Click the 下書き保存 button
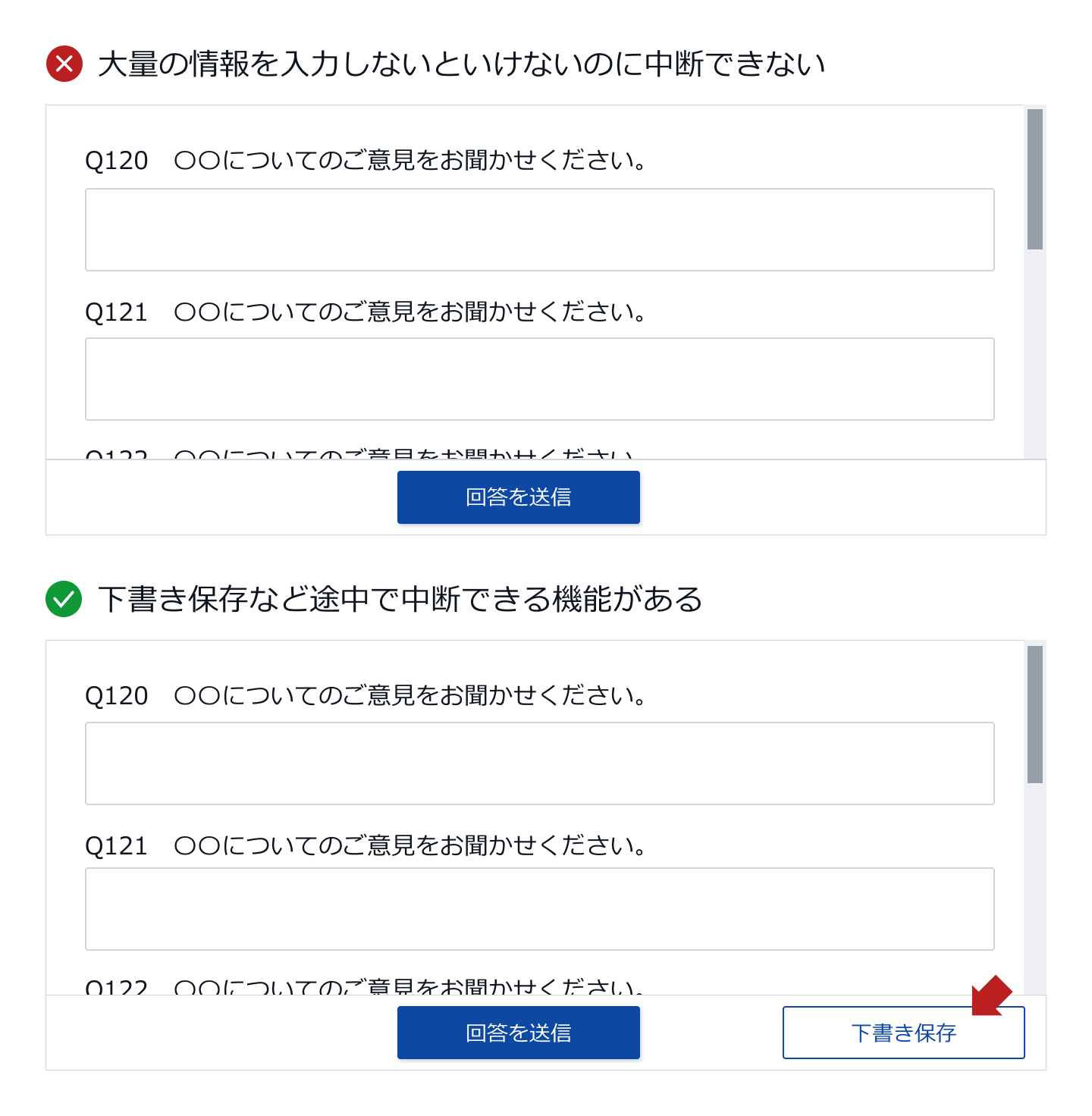The width and height of the screenshot is (1092, 1116). pyautogui.click(x=904, y=1032)
